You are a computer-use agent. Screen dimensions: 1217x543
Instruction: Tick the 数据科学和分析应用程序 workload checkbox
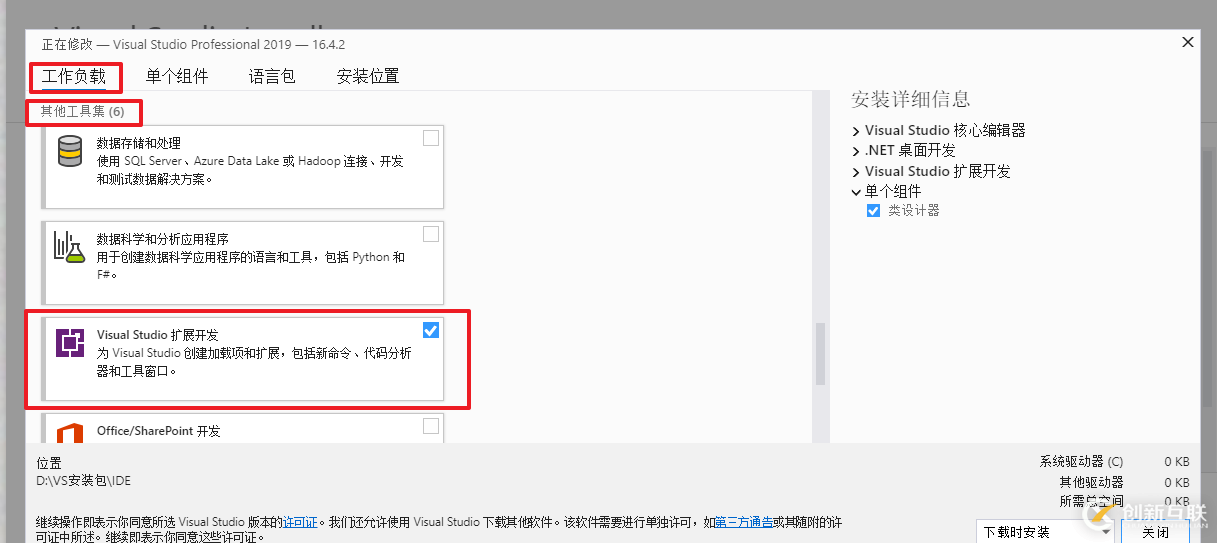[431, 234]
